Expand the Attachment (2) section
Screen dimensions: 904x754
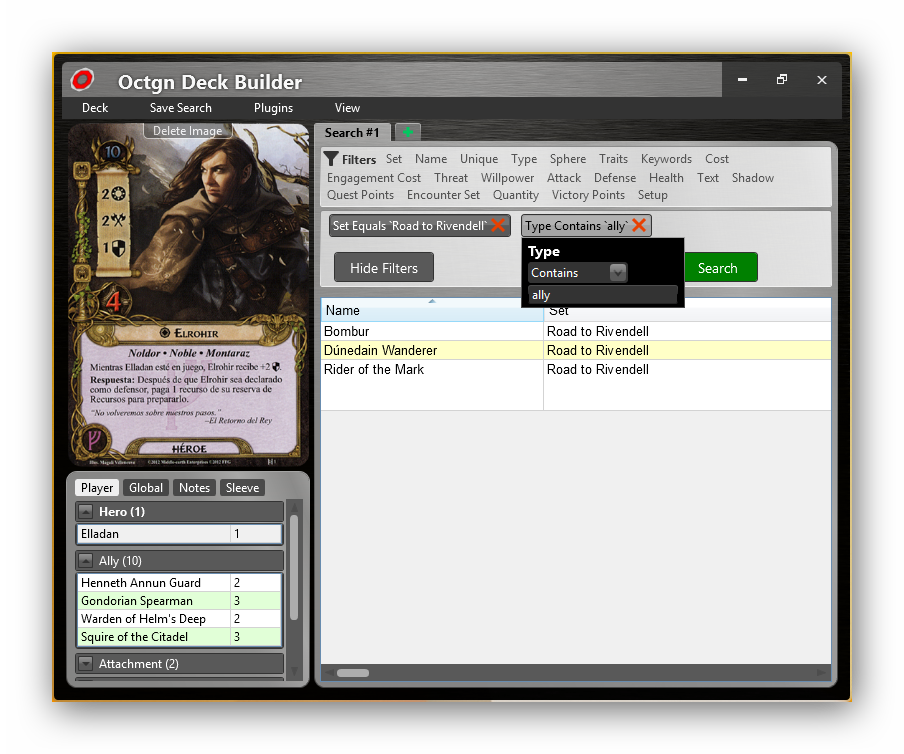click(85, 663)
